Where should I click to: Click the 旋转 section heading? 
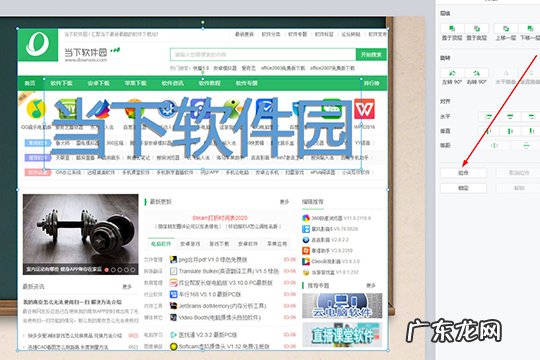(445, 58)
